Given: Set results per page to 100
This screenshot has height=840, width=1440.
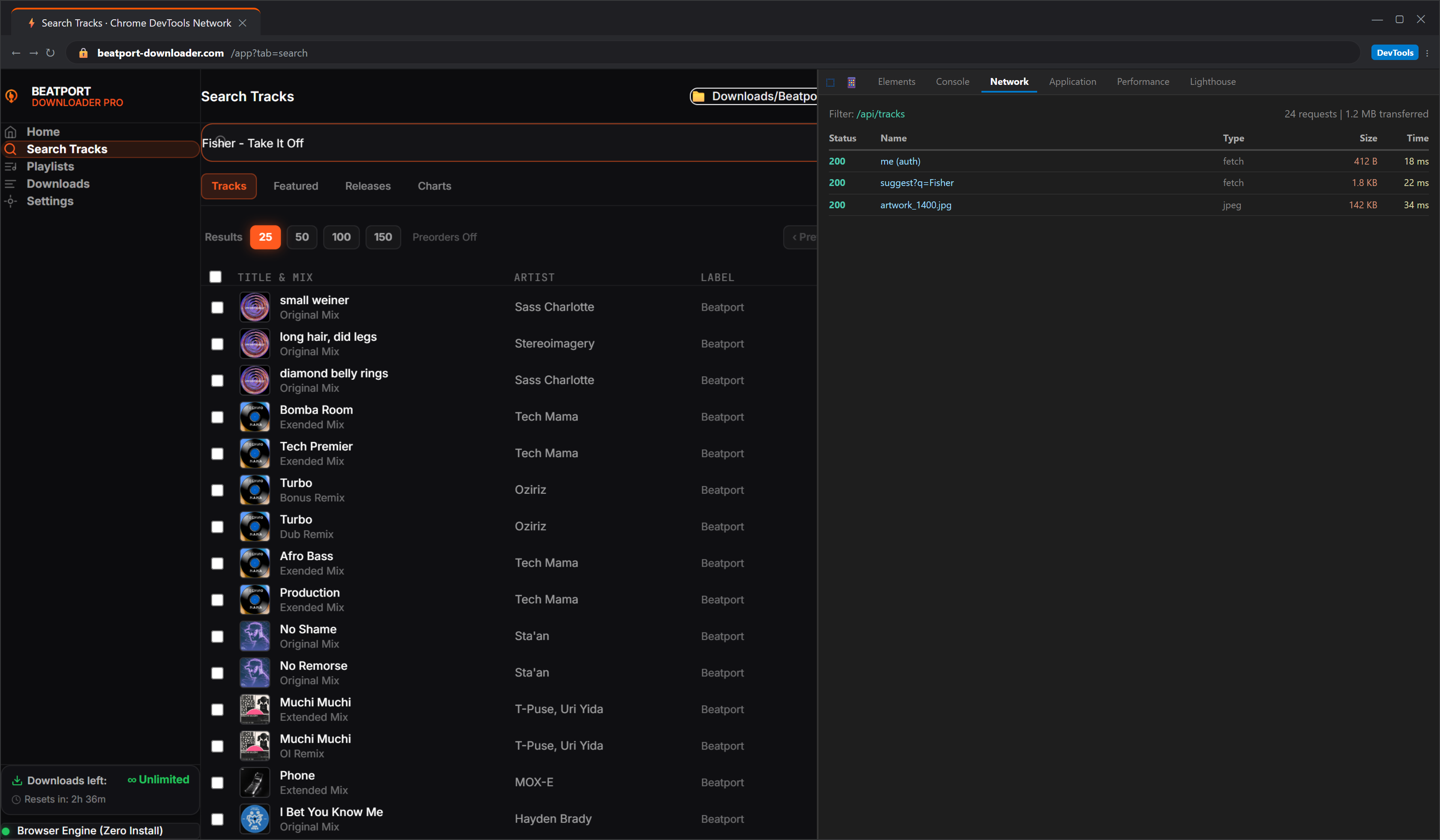Looking at the screenshot, I should pos(341,237).
